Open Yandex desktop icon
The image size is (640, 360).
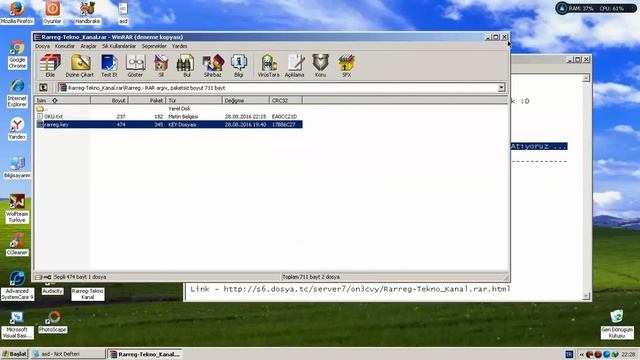click(x=17, y=129)
